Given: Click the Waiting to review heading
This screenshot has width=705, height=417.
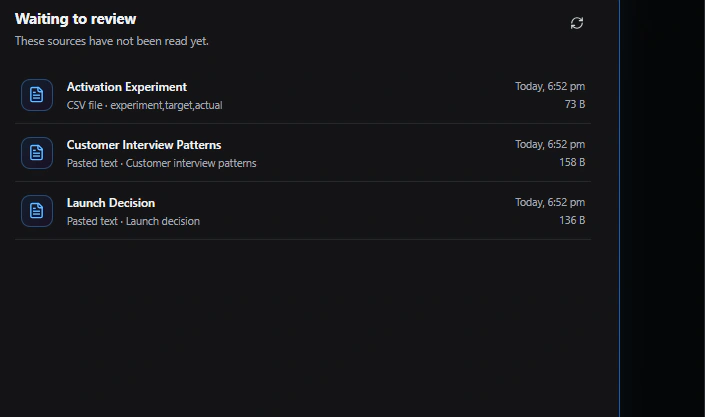Looking at the screenshot, I should coord(76,19).
